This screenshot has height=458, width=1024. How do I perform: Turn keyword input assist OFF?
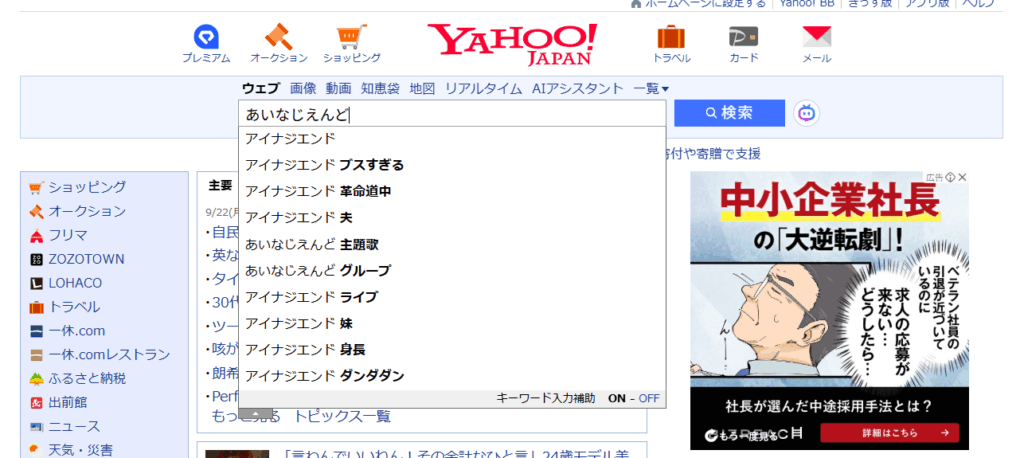649,398
